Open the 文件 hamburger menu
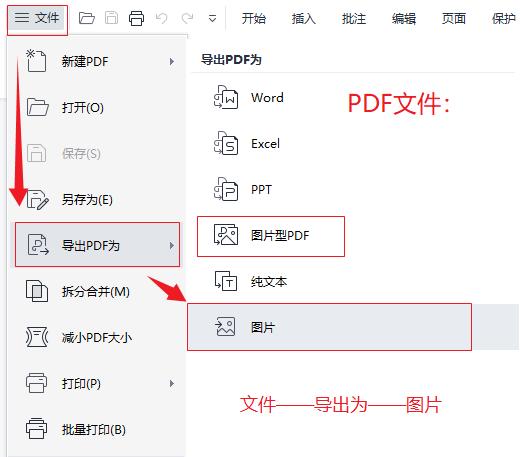The height and width of the screenshot is (457, 520). point(37,18)
